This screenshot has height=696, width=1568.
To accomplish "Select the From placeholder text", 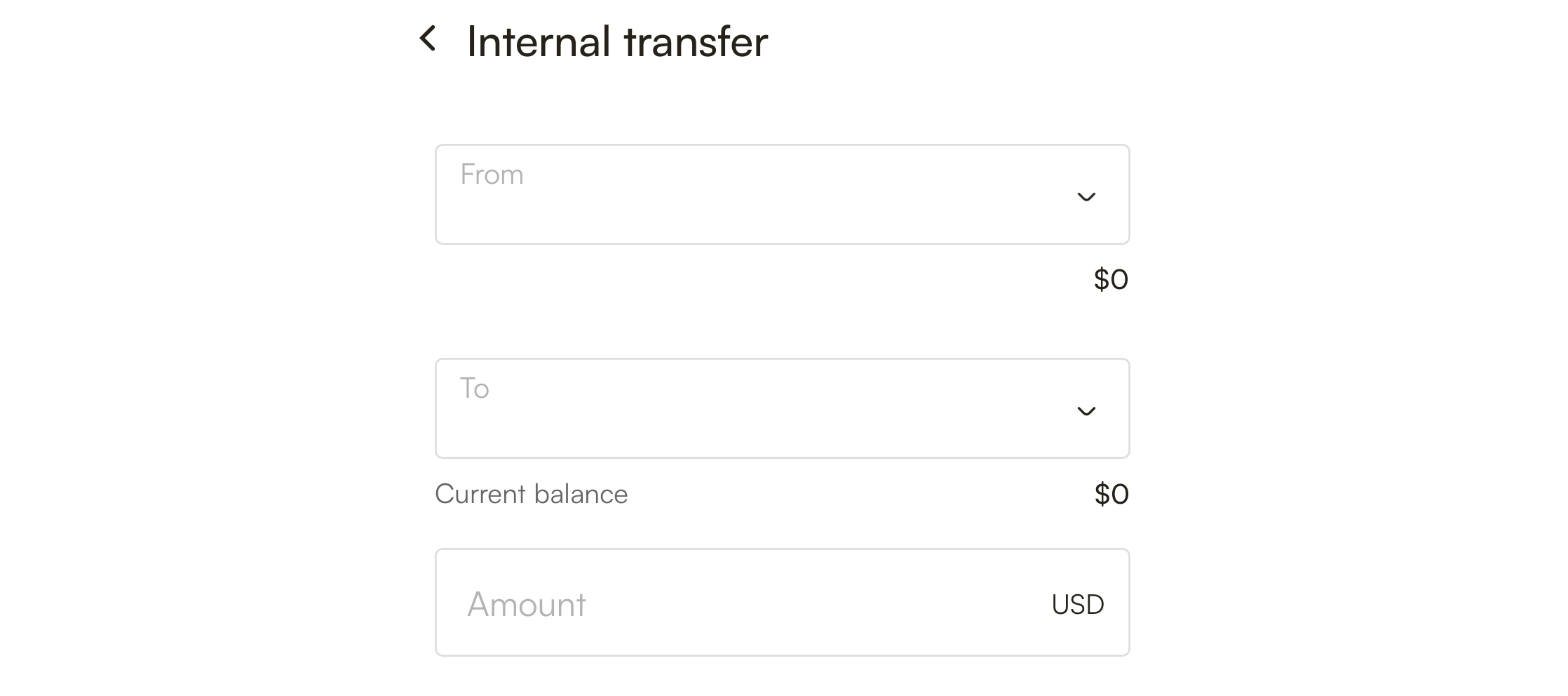I will [492, 174].
